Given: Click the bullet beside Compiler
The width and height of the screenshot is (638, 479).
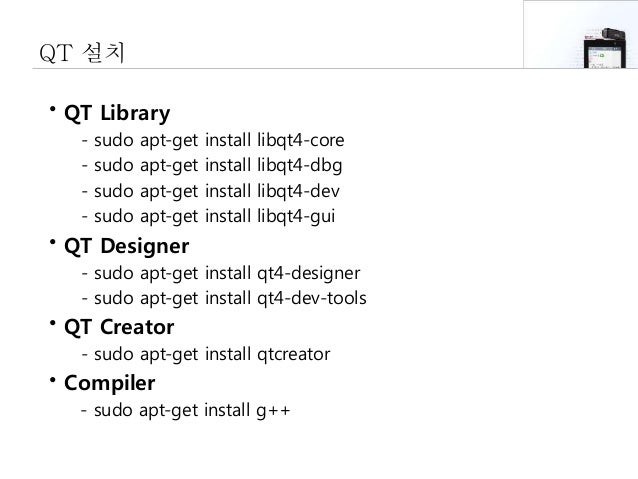Looking at the screenshot, I should (52, 380).
